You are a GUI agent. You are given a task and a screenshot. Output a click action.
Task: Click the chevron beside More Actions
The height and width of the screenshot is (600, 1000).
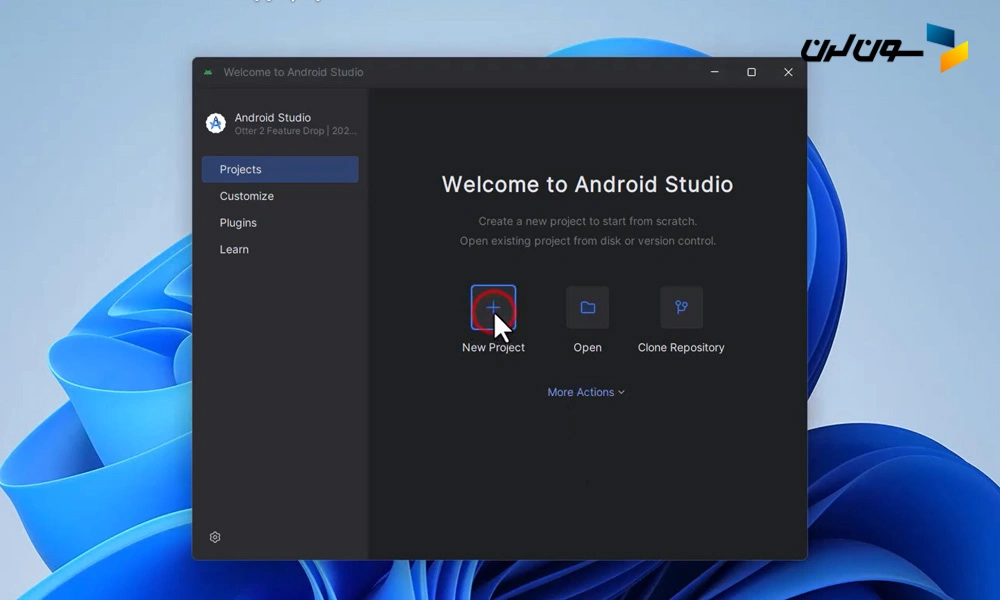click(x=621, y=392)
